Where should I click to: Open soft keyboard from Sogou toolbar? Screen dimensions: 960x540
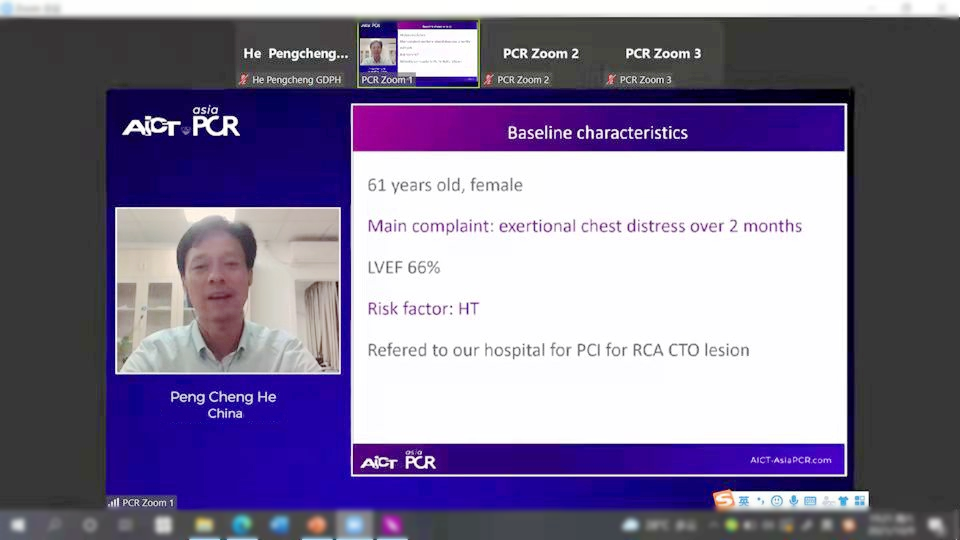(810, 500)
